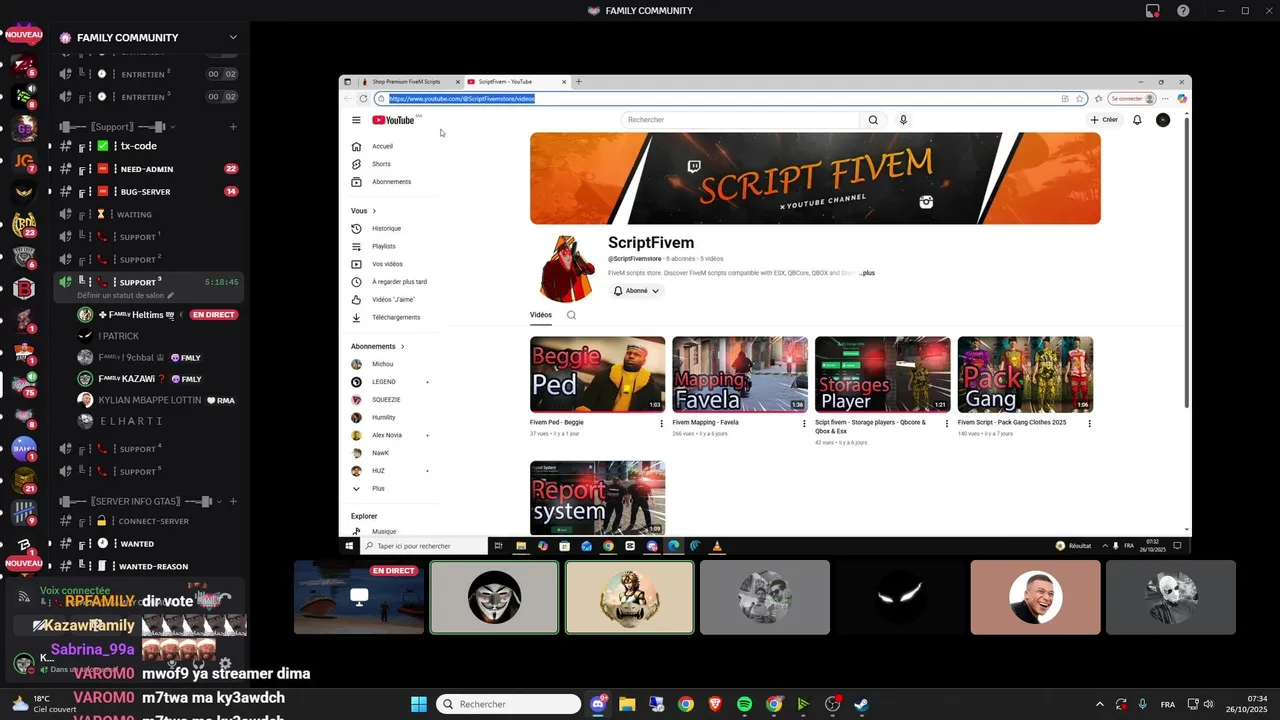Open Spotify from the Windows taskbar
The height and width of the screenshot is (720, 1280).
tap(744, 704)
